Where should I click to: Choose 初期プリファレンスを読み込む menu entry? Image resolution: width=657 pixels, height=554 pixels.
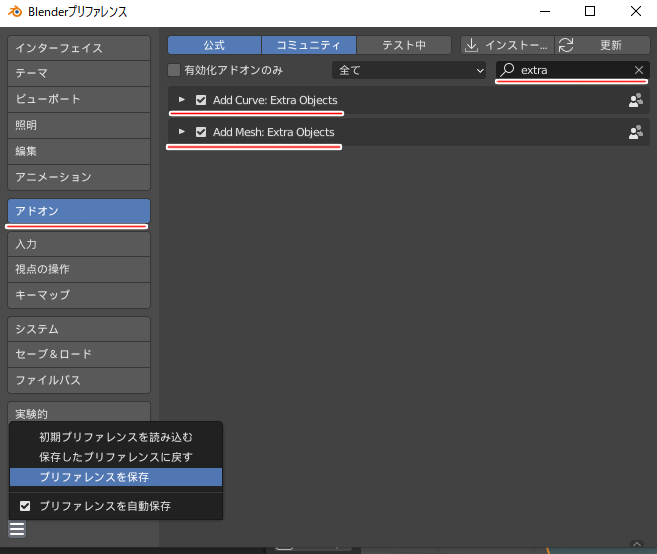(x=115, y=437)
